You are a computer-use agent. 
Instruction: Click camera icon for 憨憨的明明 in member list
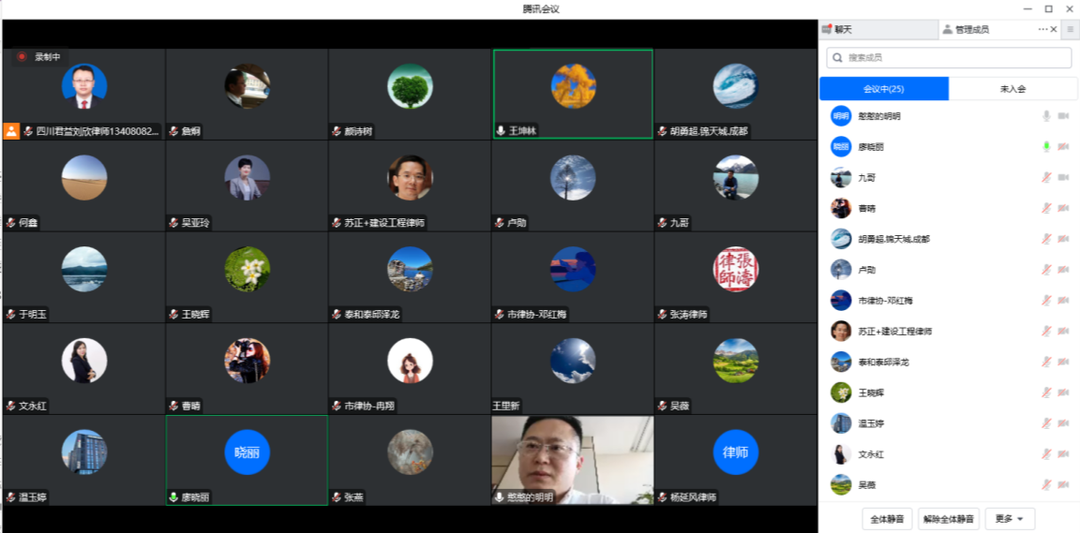point(1063,116)
